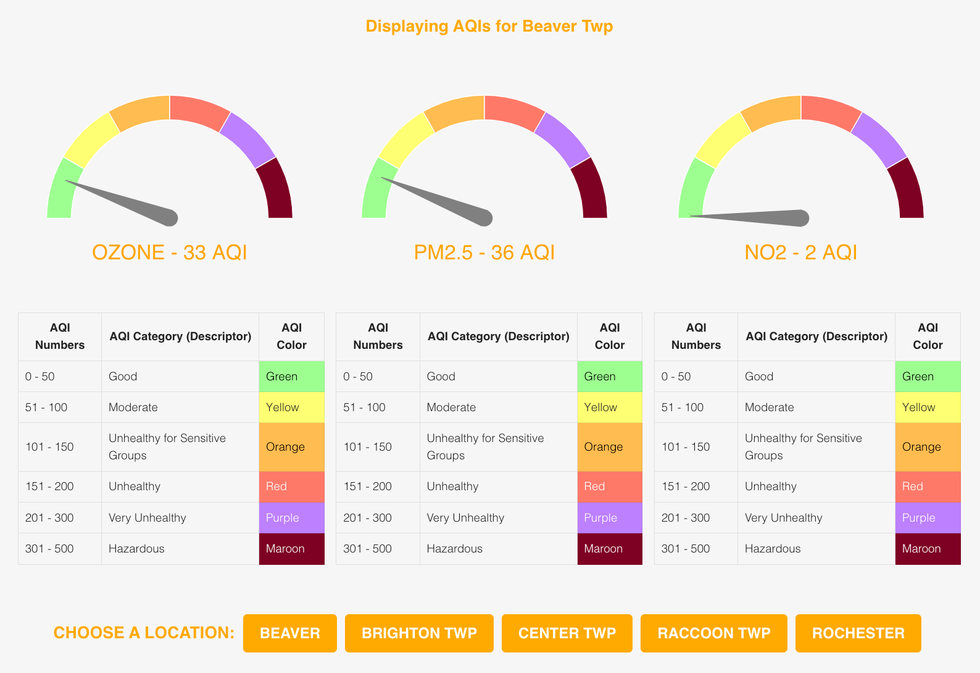Click the orange segment of the PM2.5 gauge
The image size is (980, 673).
[456, 112]
